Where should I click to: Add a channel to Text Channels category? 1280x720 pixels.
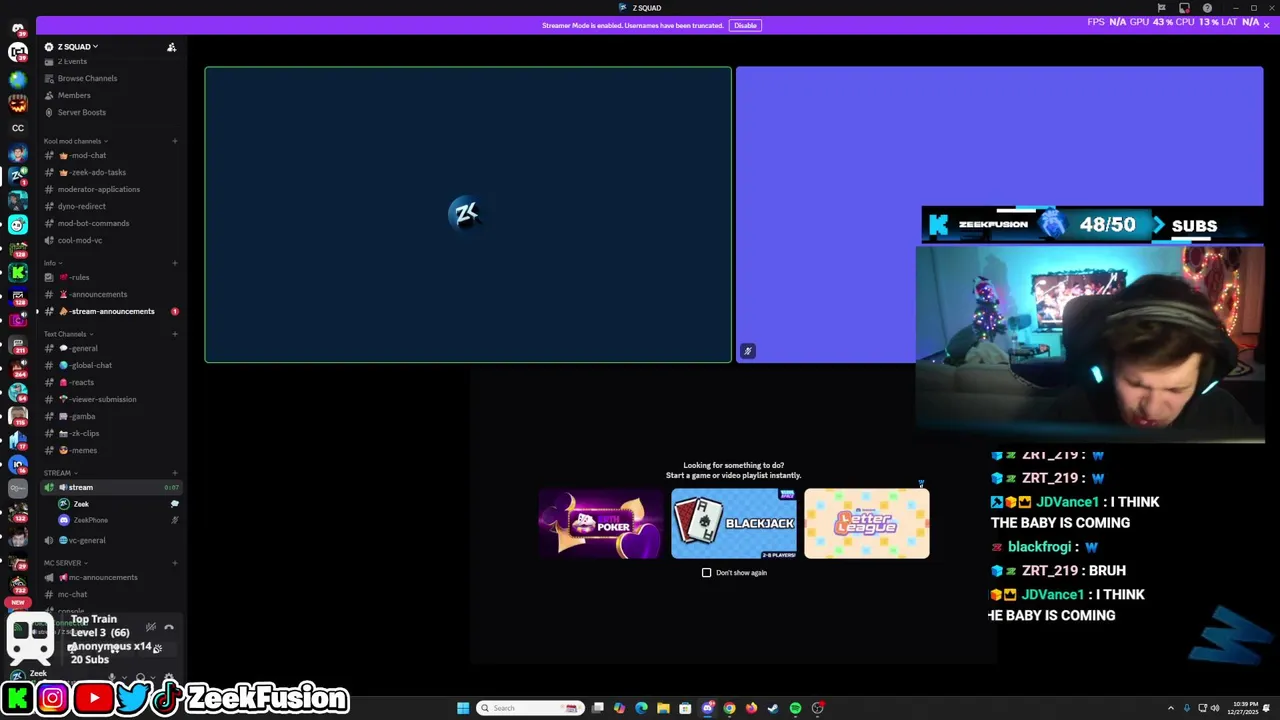174,334
